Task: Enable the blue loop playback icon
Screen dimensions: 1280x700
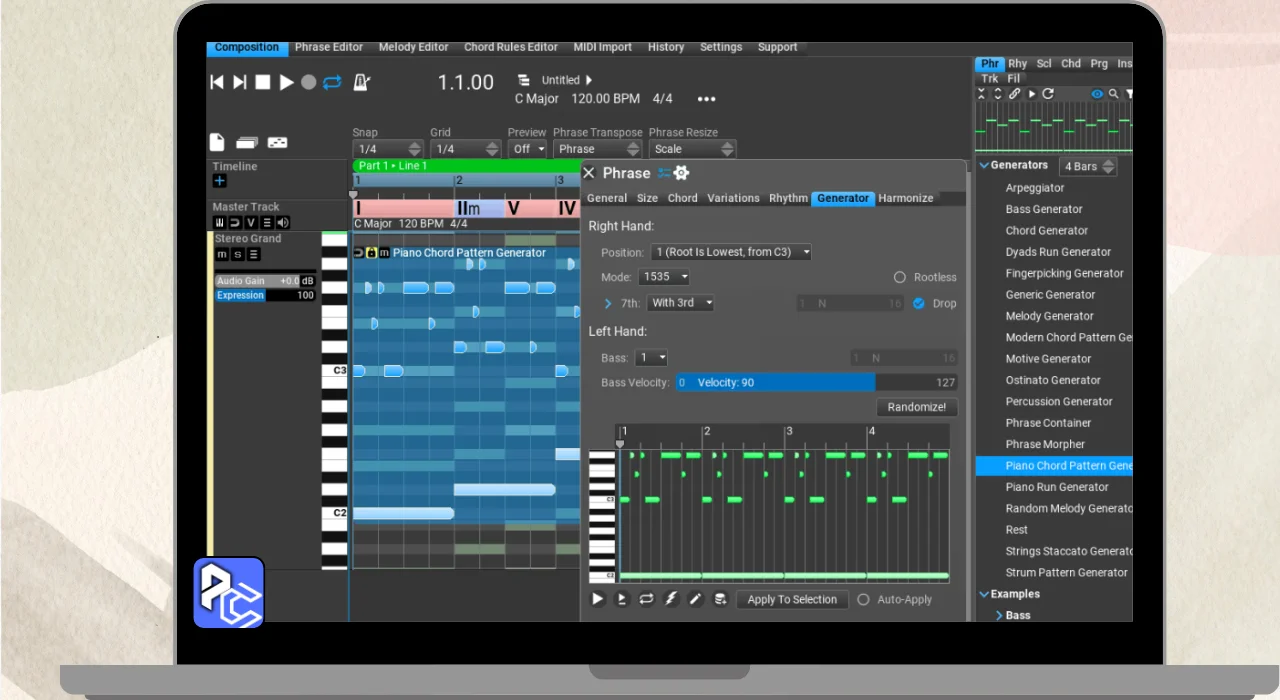Action: (x=332, y=82)
